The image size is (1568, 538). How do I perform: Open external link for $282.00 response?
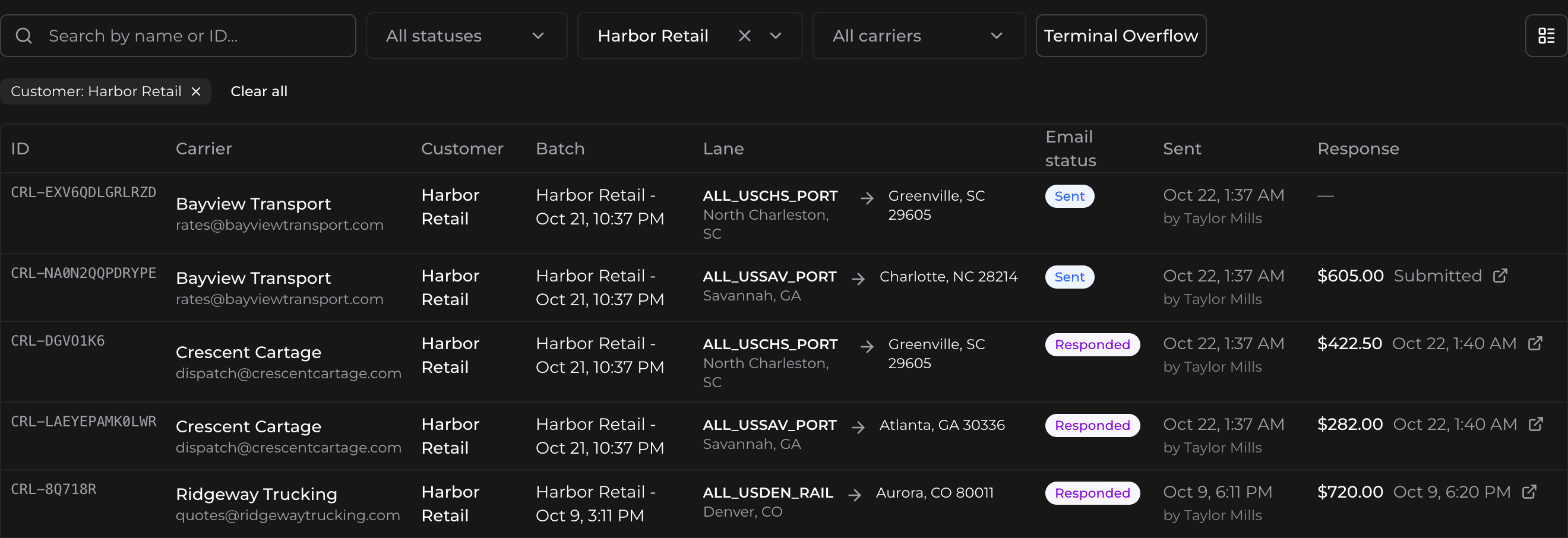(x=1536, y=424)
